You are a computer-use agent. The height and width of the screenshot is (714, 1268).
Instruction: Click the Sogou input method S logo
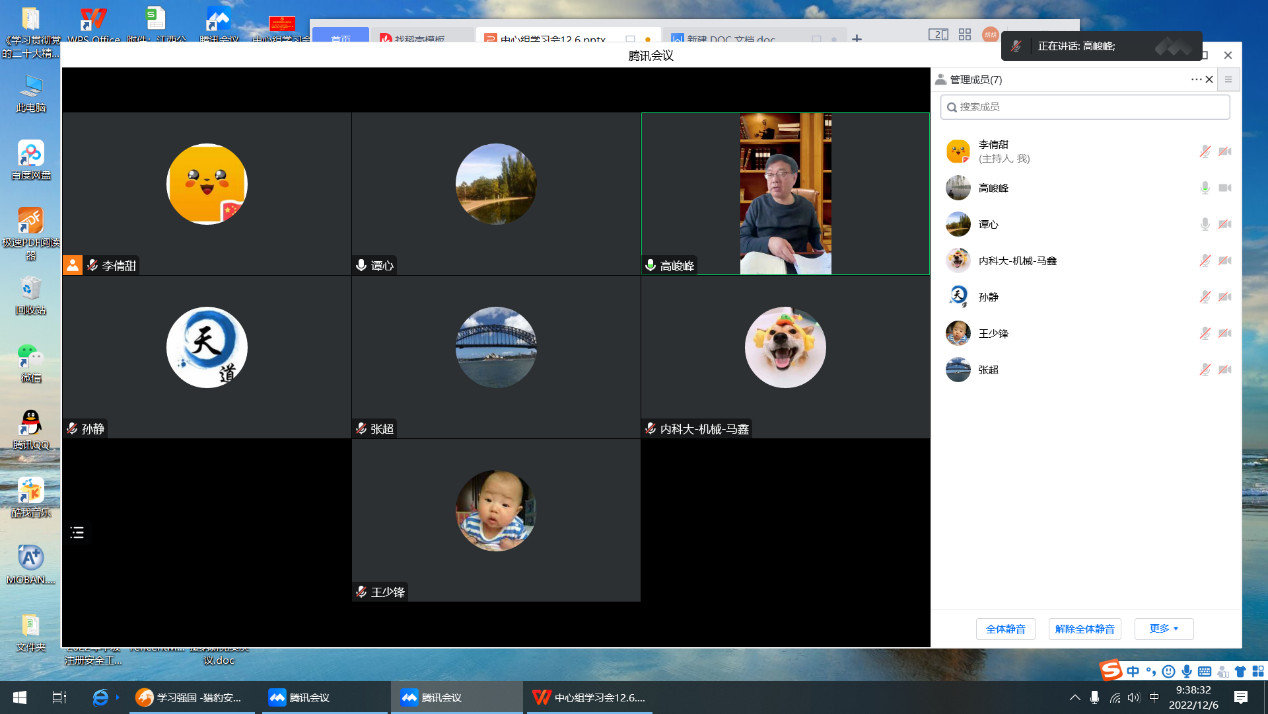[x=1110, y=670]
